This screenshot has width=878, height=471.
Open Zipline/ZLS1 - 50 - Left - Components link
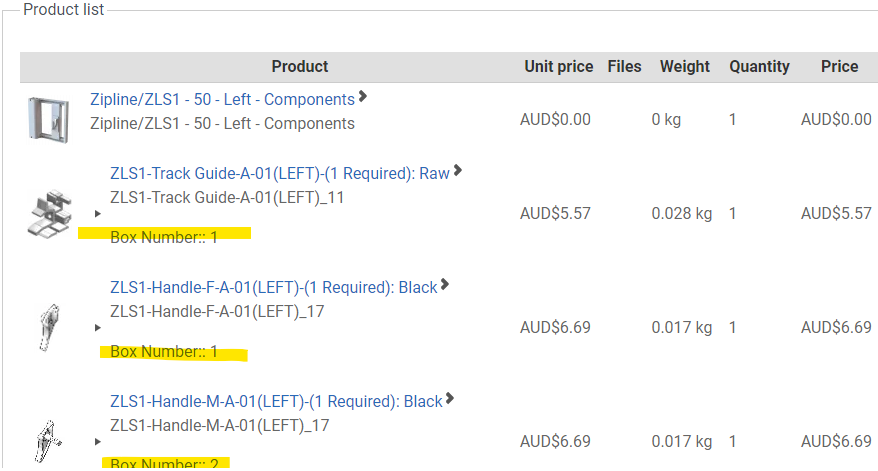point(222,100)
